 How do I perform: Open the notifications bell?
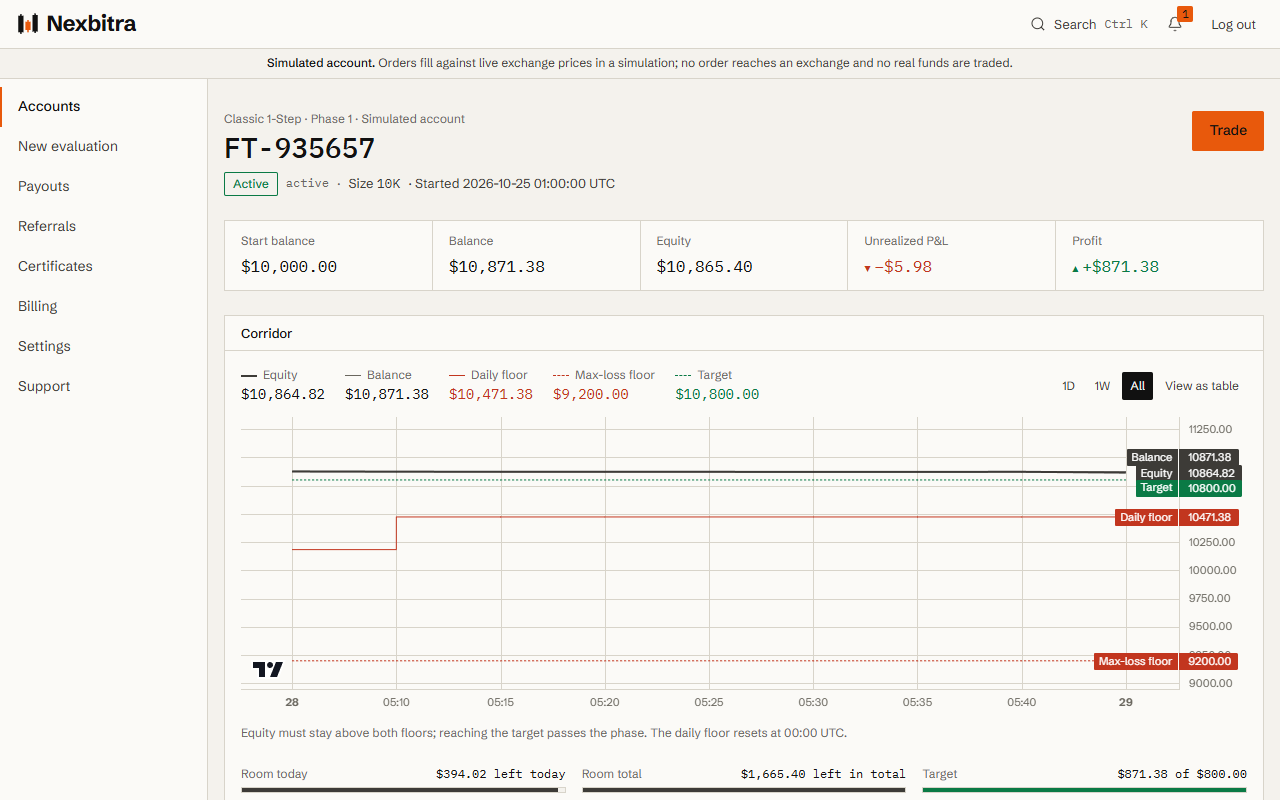[1175, 24]
